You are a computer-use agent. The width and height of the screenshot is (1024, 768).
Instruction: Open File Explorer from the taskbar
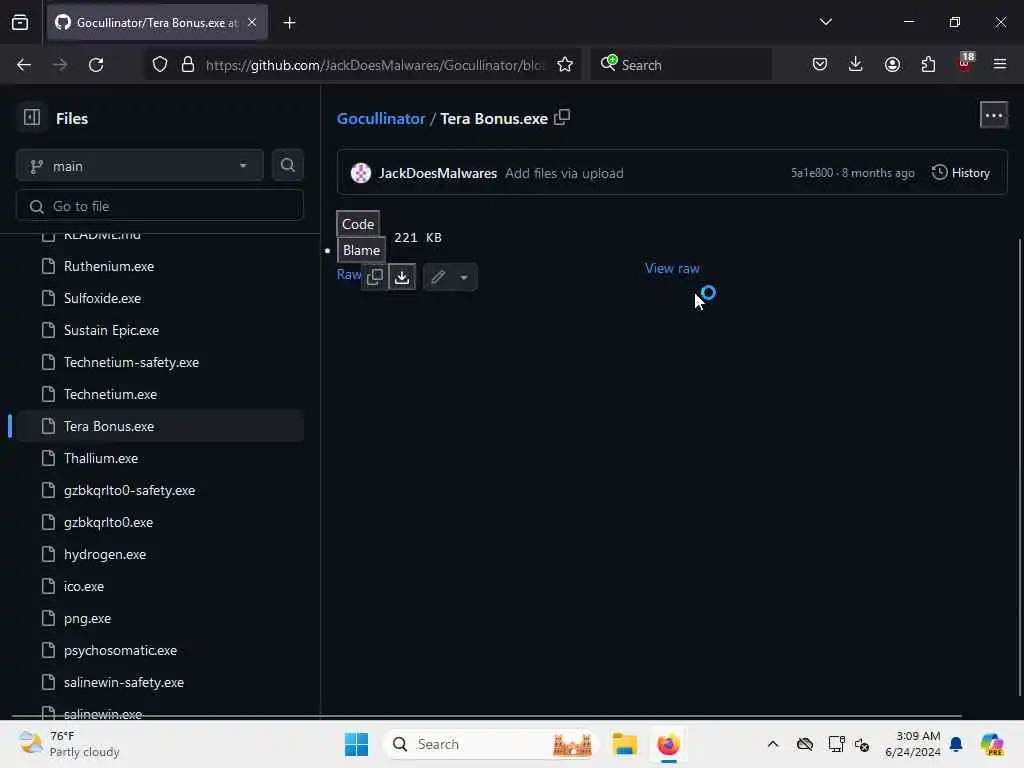pos(624,744)
